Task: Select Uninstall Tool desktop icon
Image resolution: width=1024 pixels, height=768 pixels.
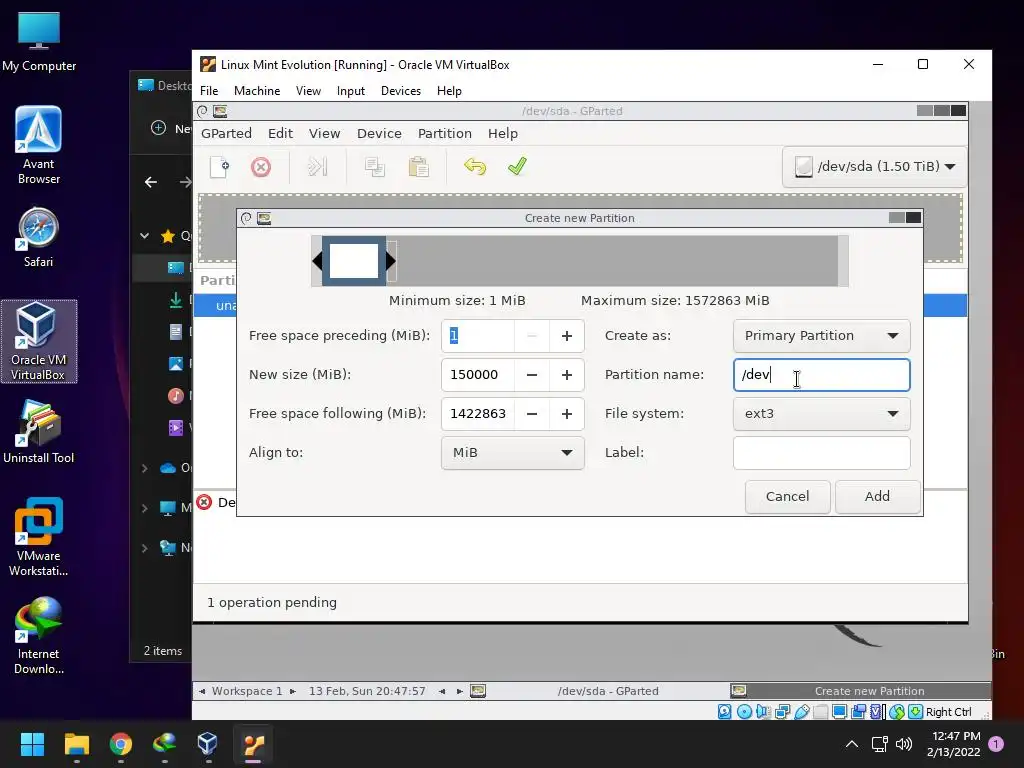Action: tap(39, 432)
